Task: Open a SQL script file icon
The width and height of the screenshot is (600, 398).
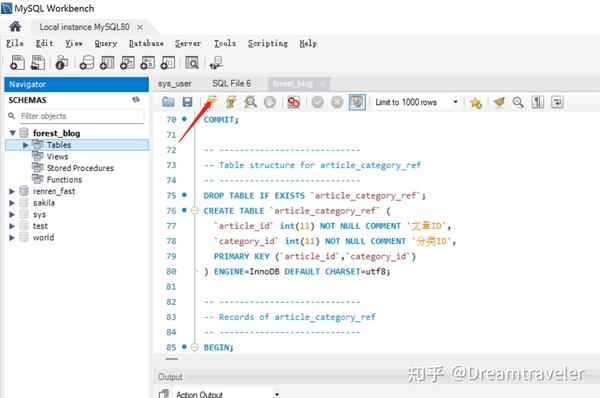Action: pos(168,102)
